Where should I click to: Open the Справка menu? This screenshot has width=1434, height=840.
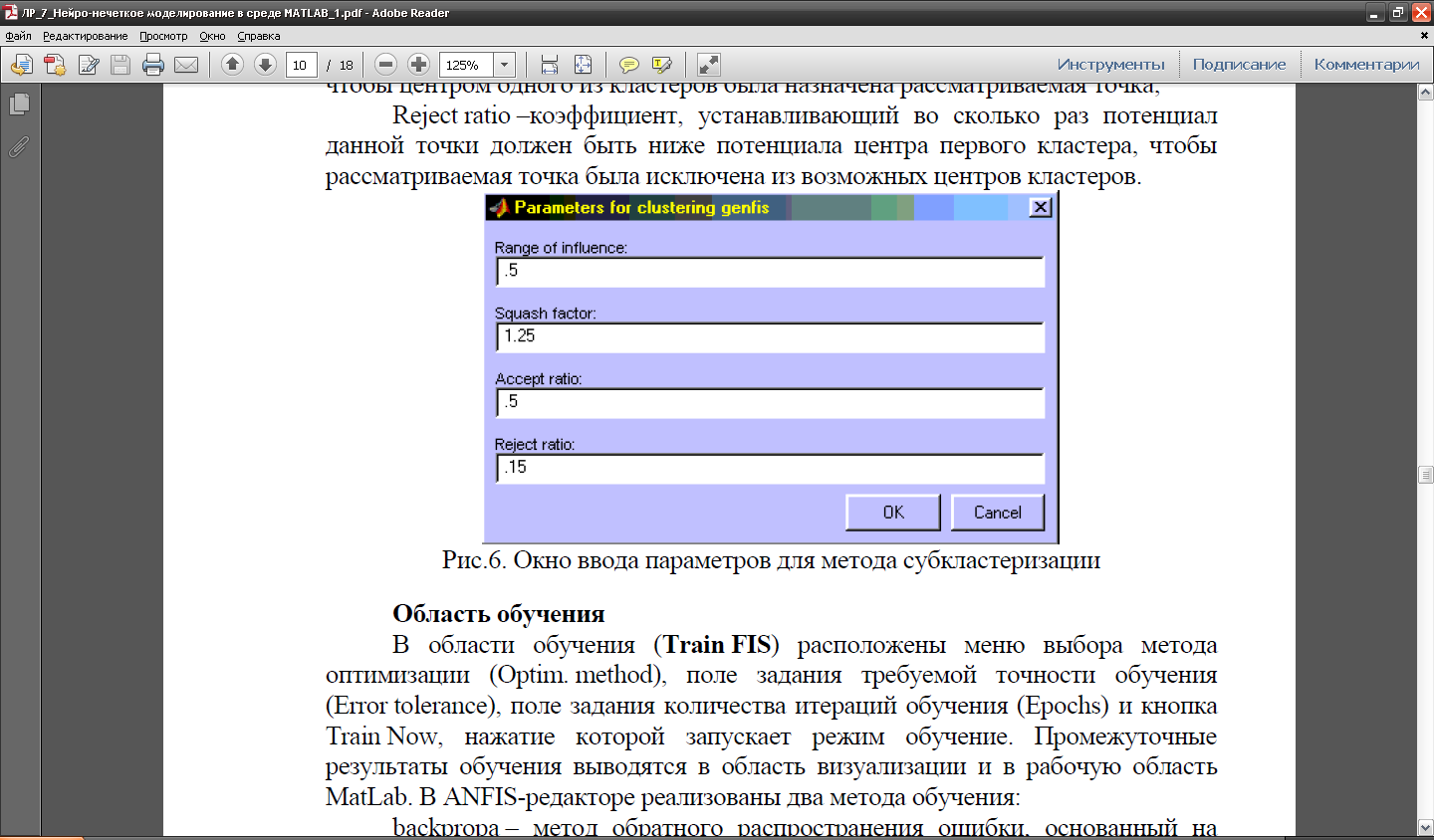259,36
